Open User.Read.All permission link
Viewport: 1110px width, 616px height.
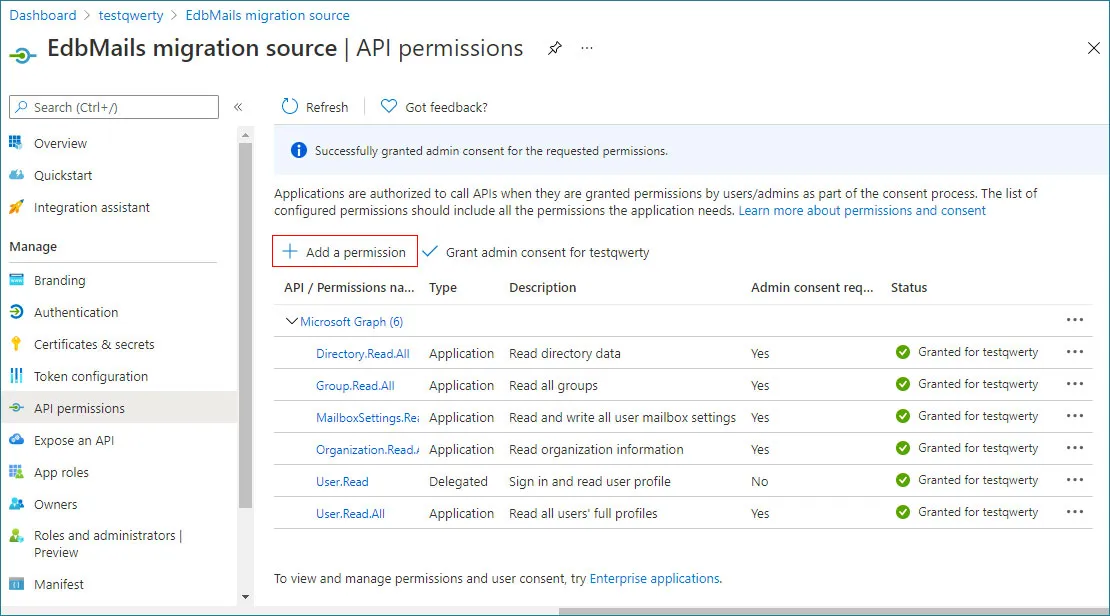tap(350, 513)
